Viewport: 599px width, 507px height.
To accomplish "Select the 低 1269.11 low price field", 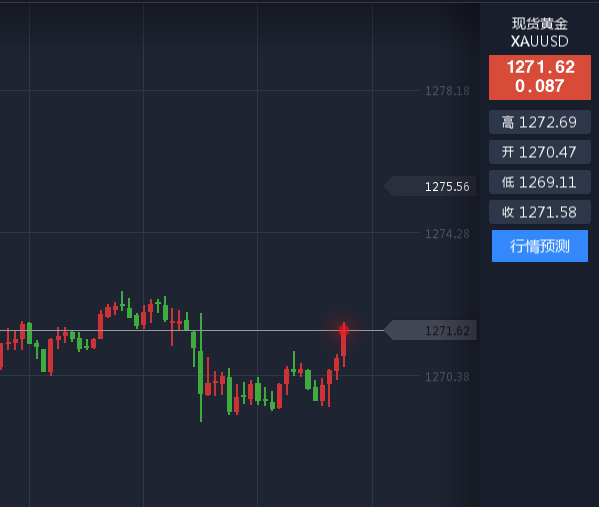I will (539, 182).
